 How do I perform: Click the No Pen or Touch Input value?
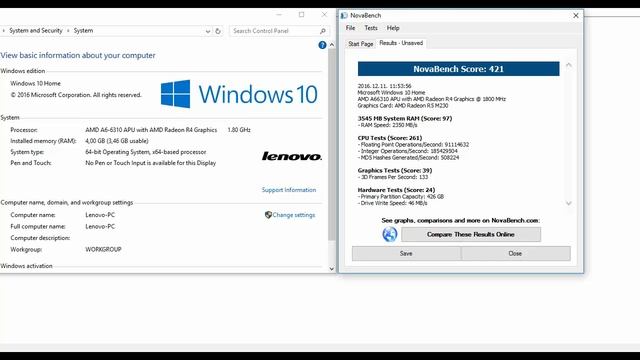click(x=151, y=163)
